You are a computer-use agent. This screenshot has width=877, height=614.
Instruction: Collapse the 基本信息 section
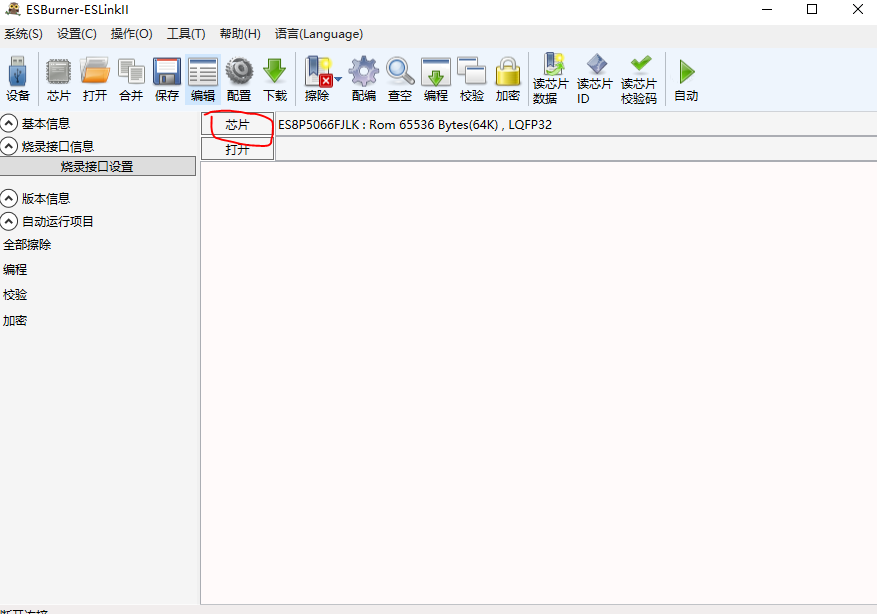9,123
